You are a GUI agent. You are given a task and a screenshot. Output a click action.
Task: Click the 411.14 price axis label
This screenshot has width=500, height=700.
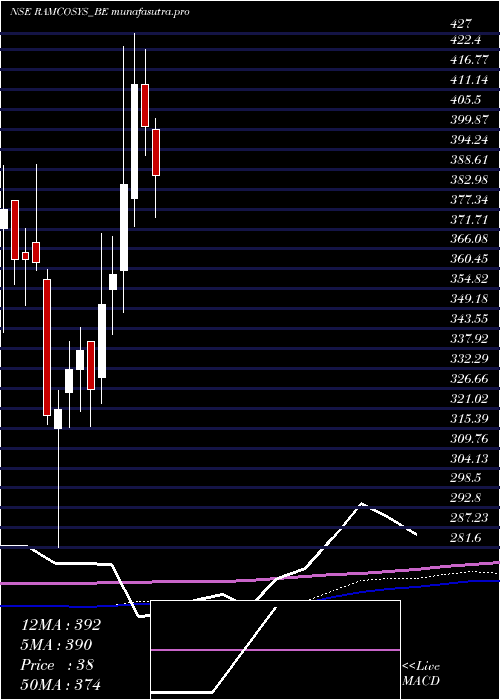(x=468, y=80)
